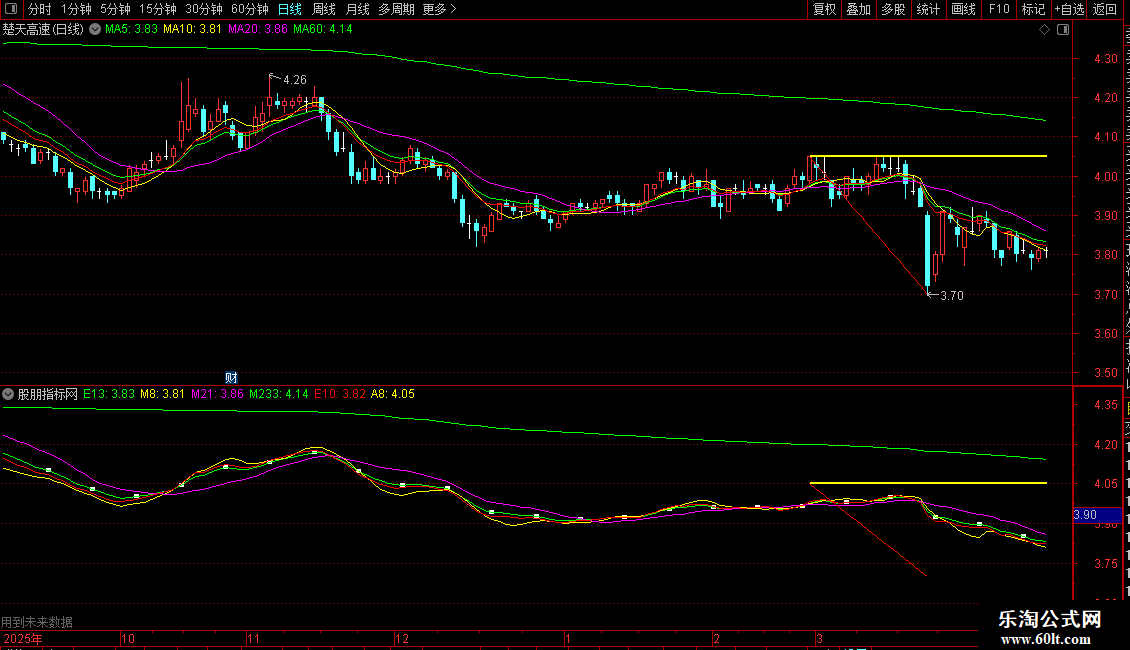Click the MA5: 3.83 label
This screenshot has width=1130, height=650.
[x=131, y=30]
